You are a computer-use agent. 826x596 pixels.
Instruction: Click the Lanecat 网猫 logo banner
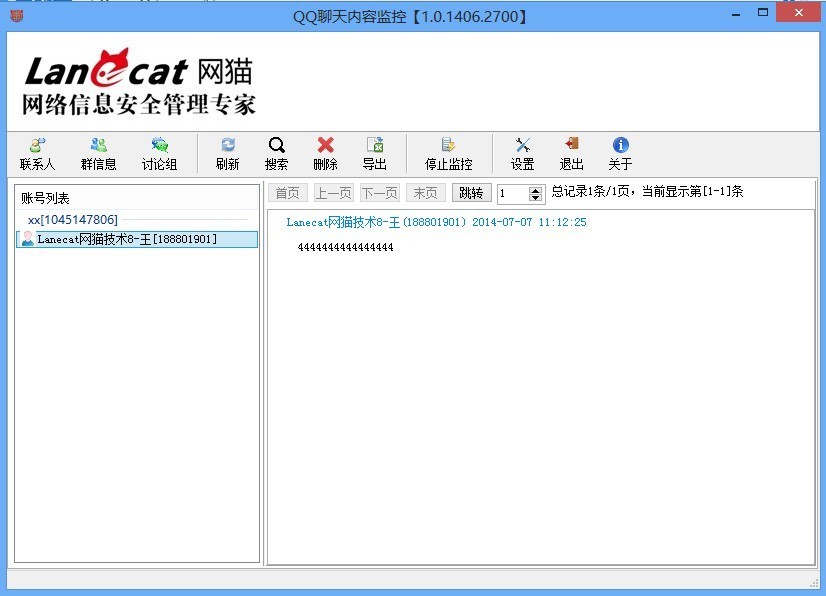139,82
